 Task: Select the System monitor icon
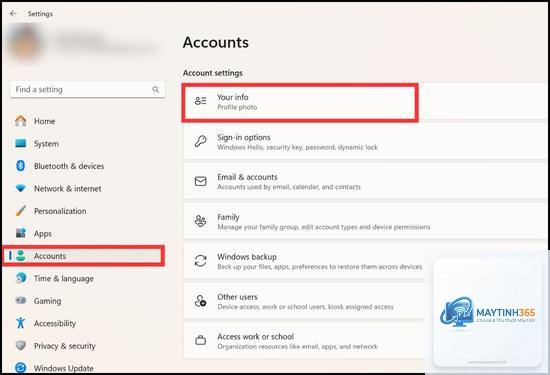click(x=21, y=143)
